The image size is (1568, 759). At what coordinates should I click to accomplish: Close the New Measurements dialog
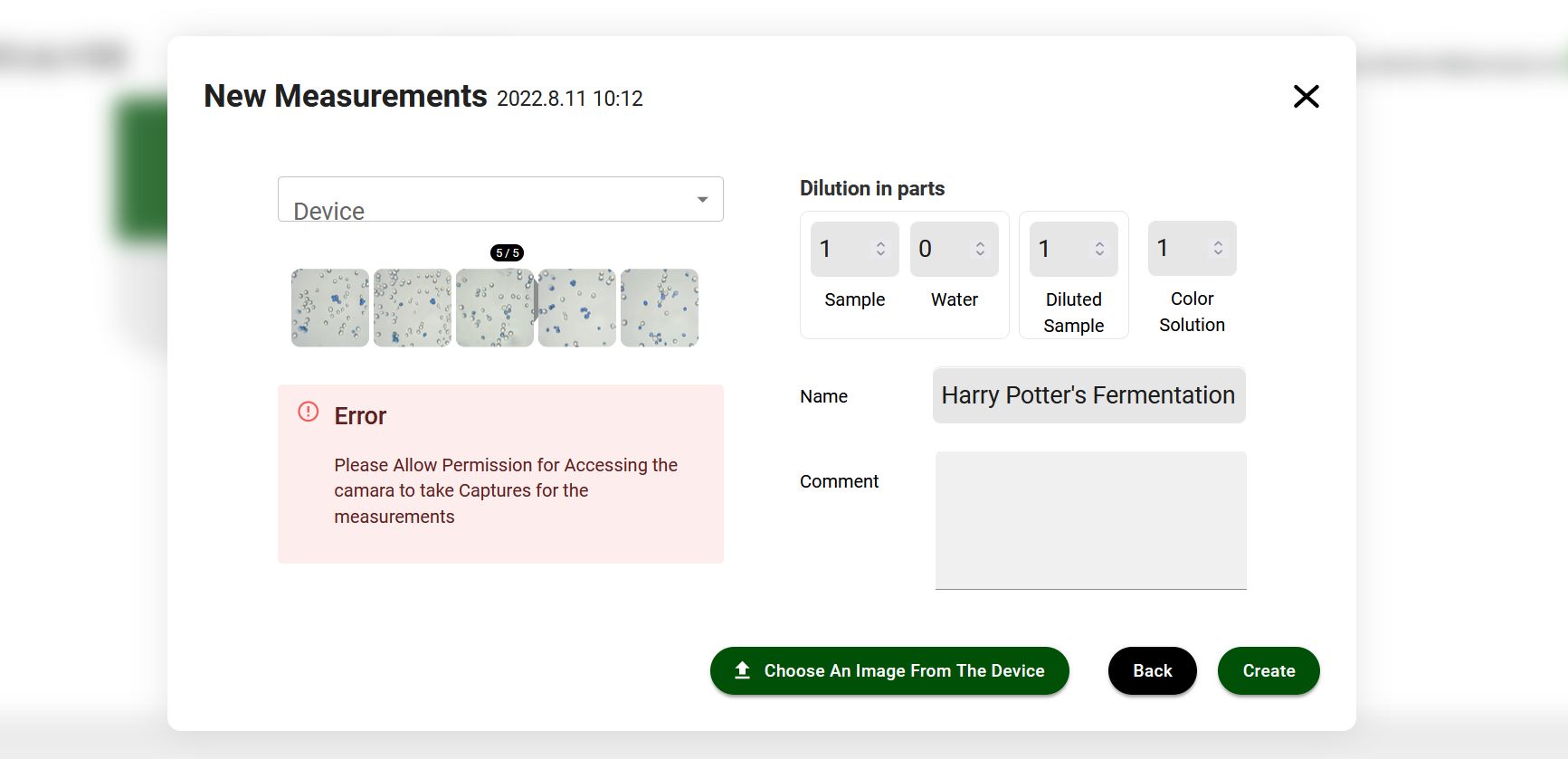pos(1306,96)
